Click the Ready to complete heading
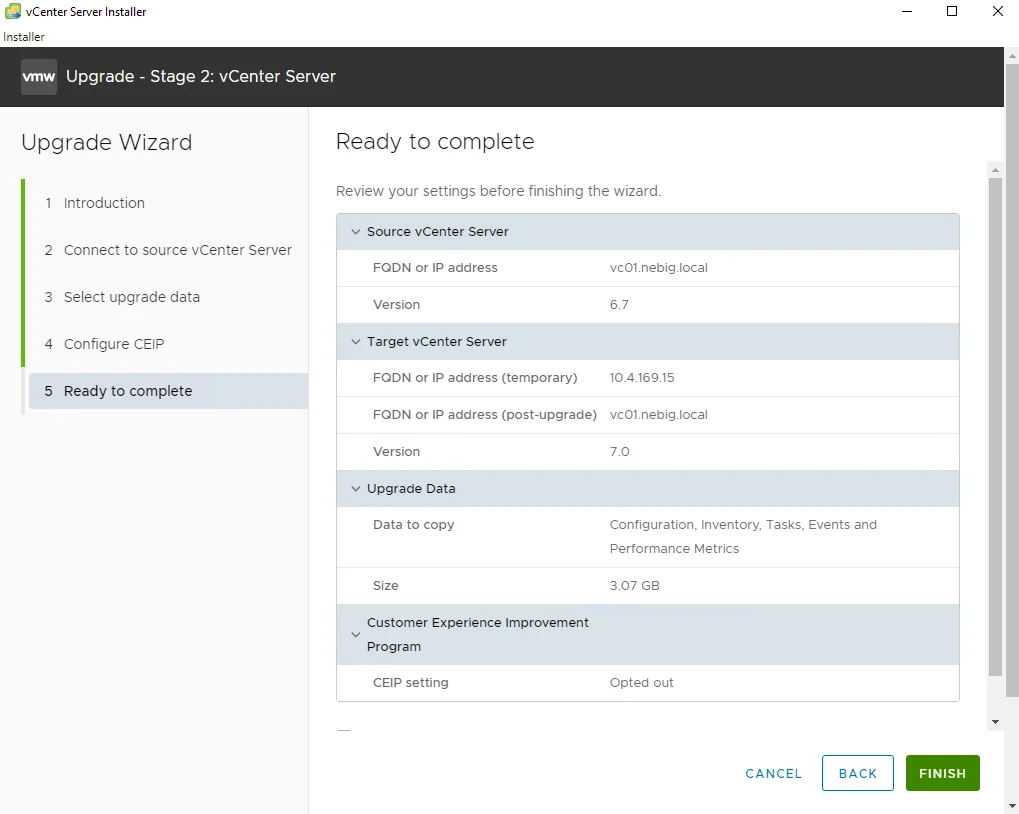 [x=435, y=142]
